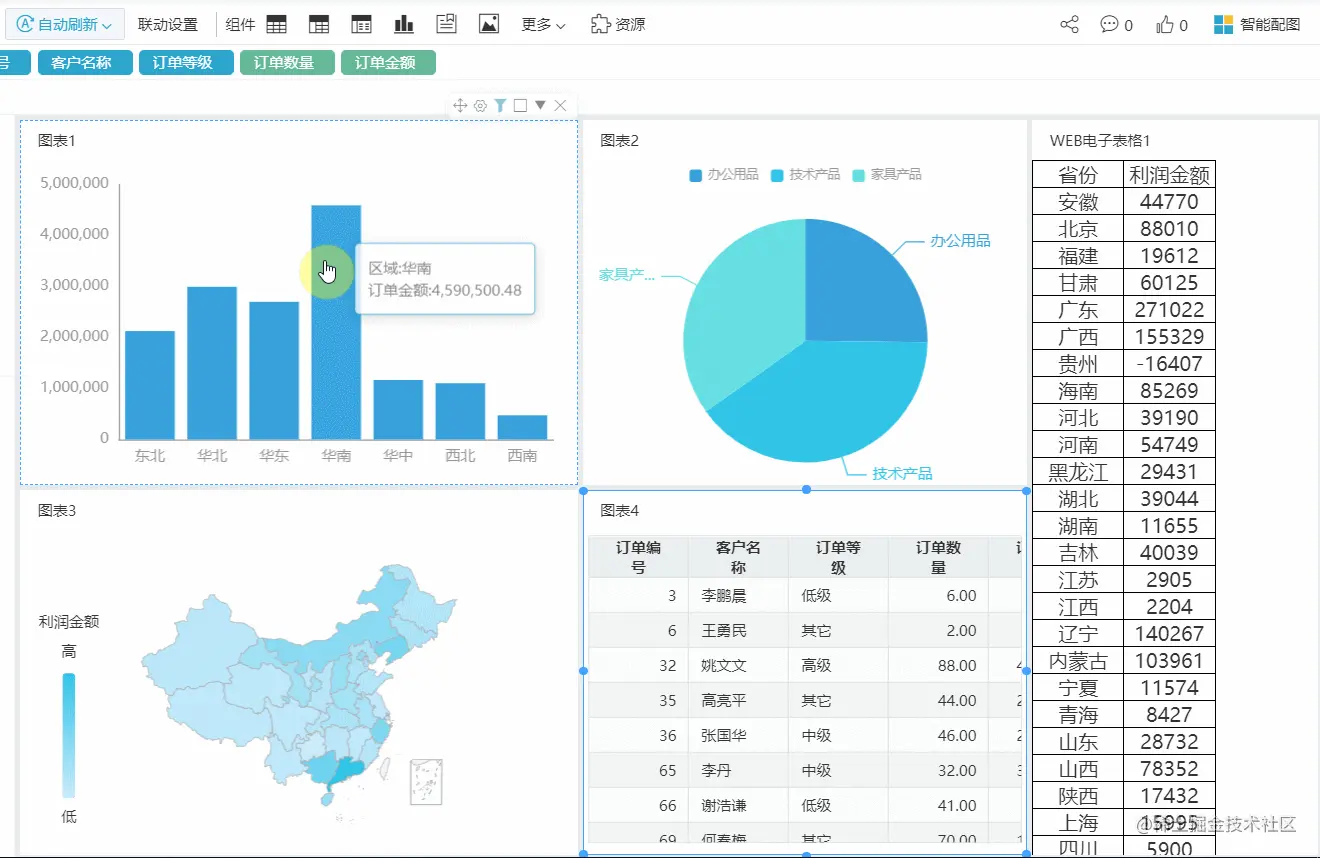This screenshot has width=1320, height=858.
Task: Click the 西北 bar in 图表1
Action: [x=460, y=411]
